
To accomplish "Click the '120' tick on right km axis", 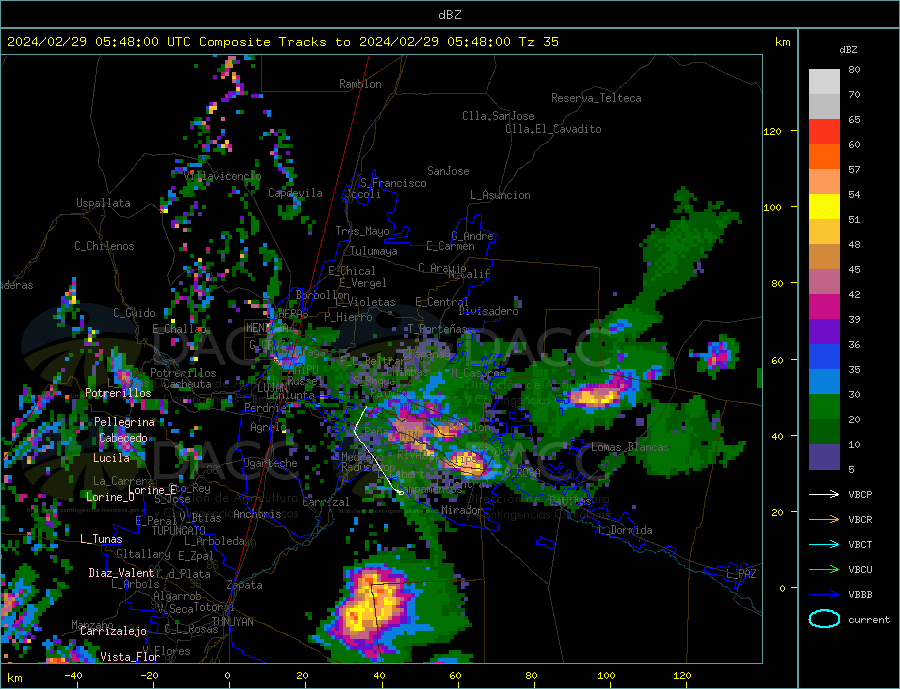I will [x=772, y=131].
